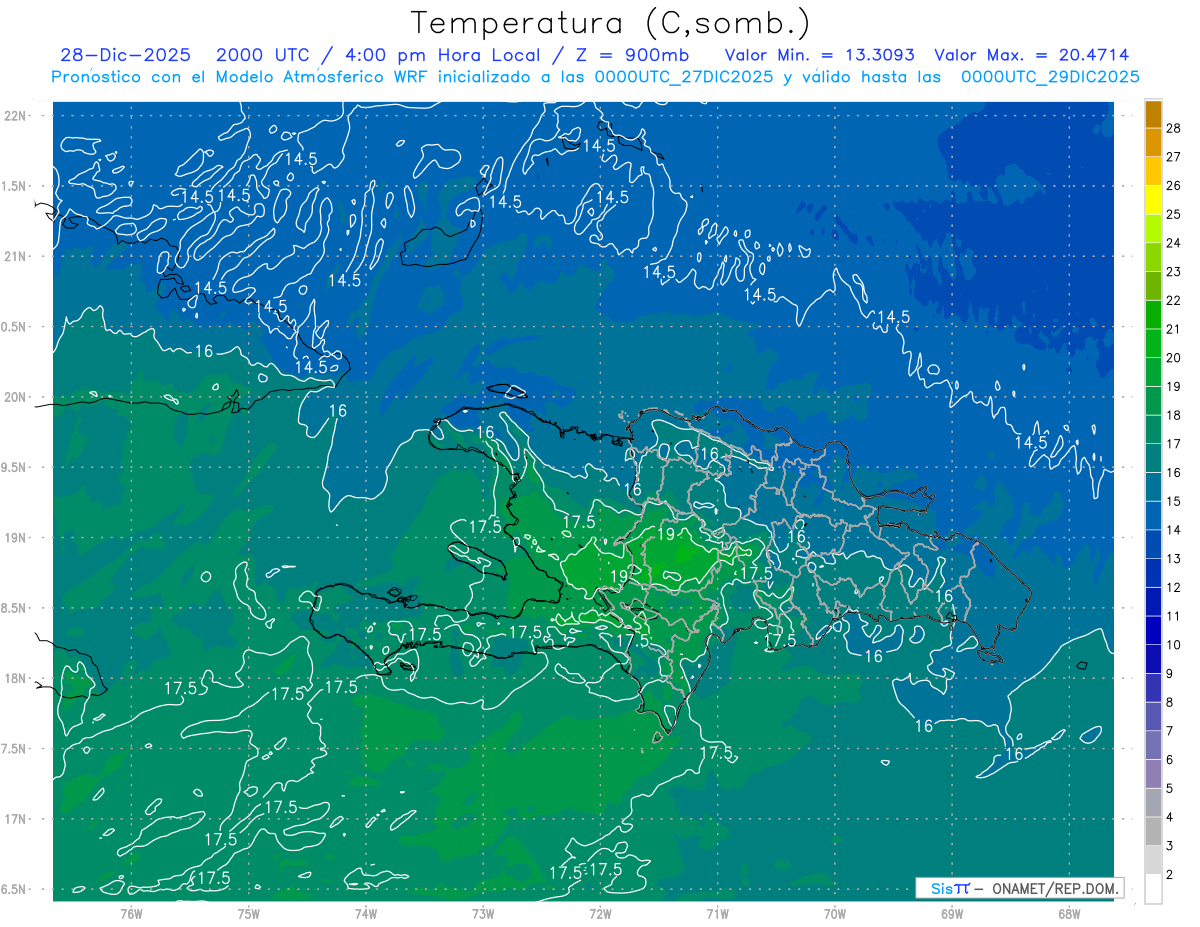The height and width of the screenshot is (927, 1200).
Task: Click the latitude axis label "17N"
Action: coord(16,819)
